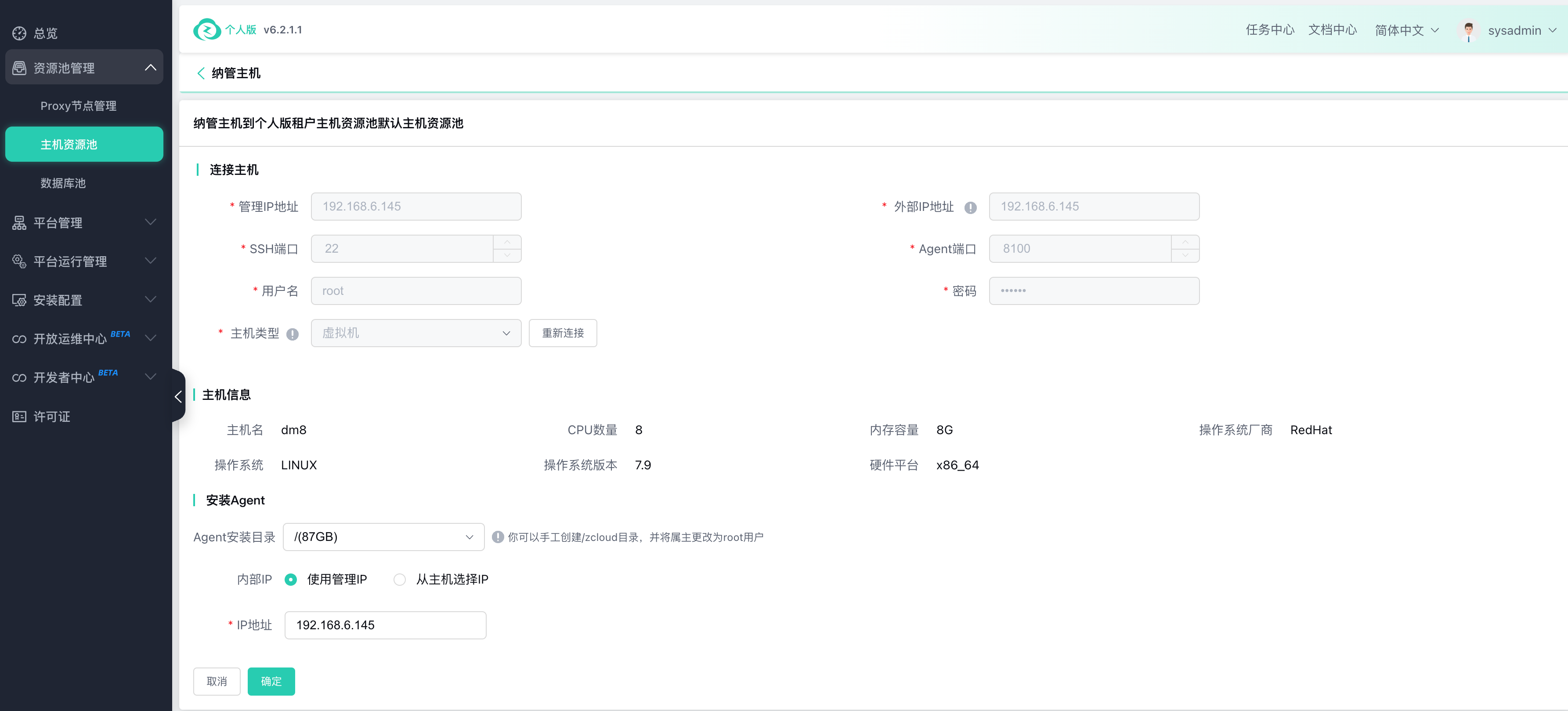Select the 从主机选择IP radio option

point(400,580)
